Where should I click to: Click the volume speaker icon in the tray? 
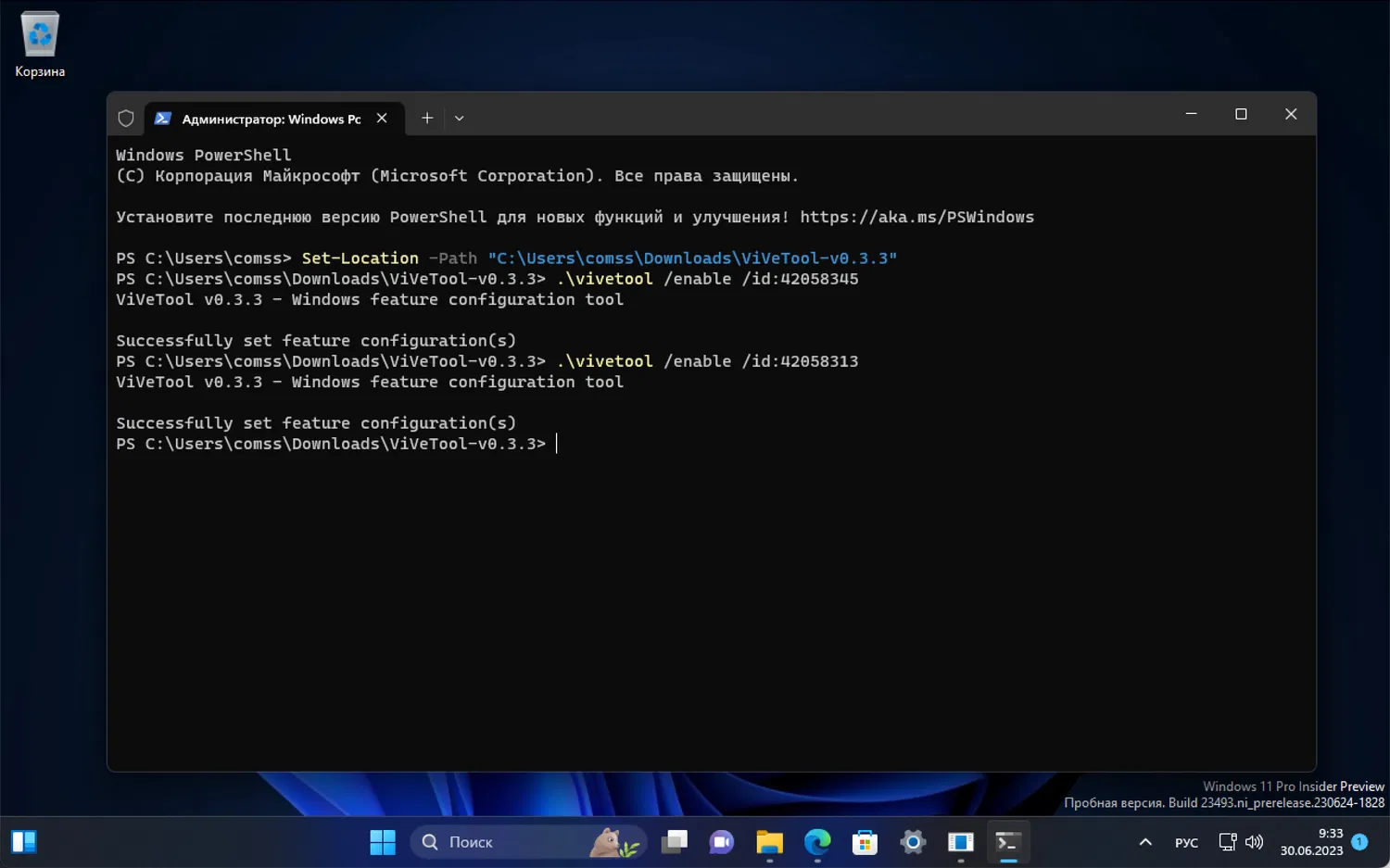[1254, 842]
